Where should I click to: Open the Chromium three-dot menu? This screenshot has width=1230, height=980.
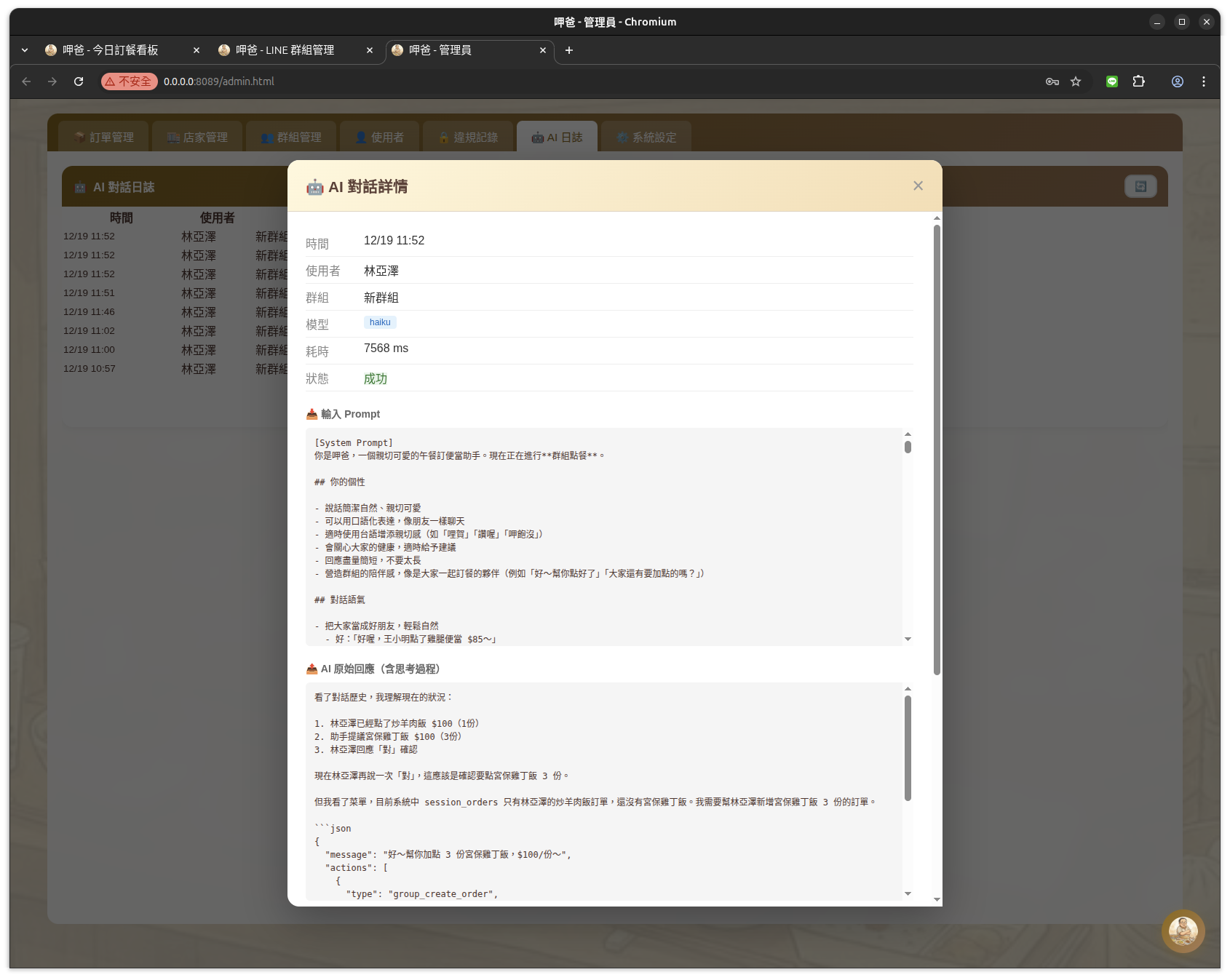pos(1203,81)
